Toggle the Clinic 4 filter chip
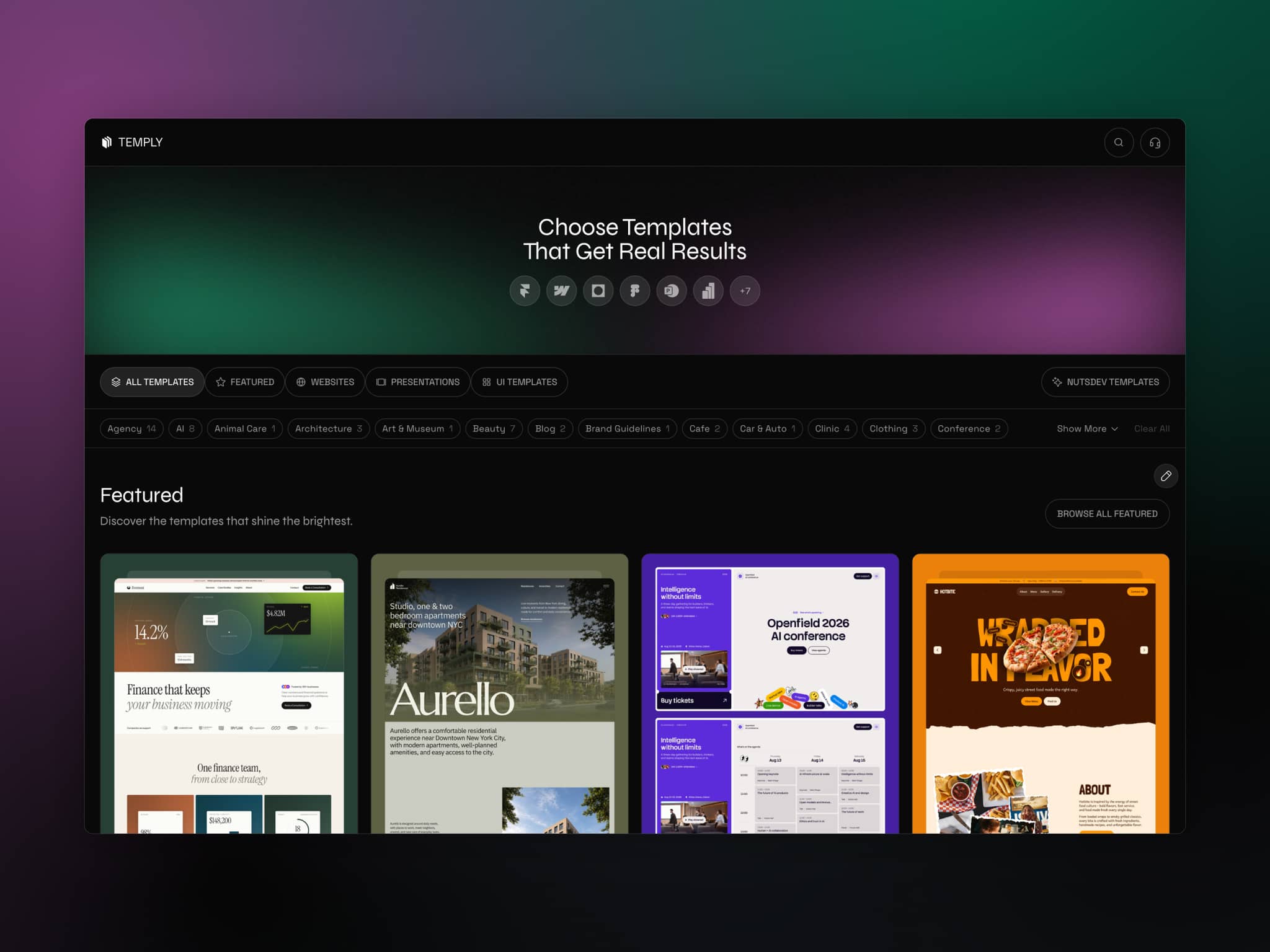The height and width of the screenshot is (952, 1270). pyautogui.click(x=832, y=429)
